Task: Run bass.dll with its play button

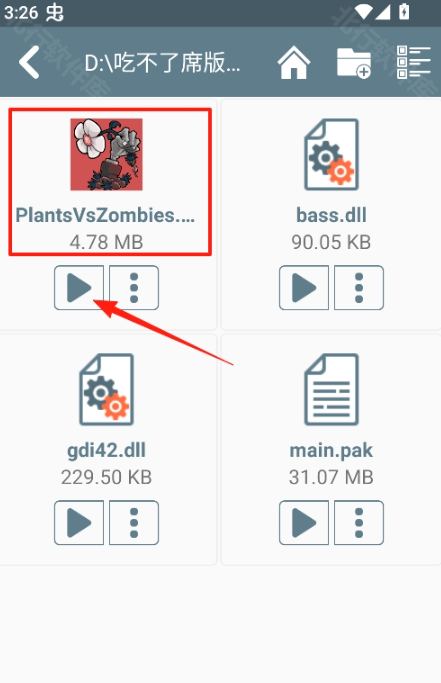Action: coord(304,287)
